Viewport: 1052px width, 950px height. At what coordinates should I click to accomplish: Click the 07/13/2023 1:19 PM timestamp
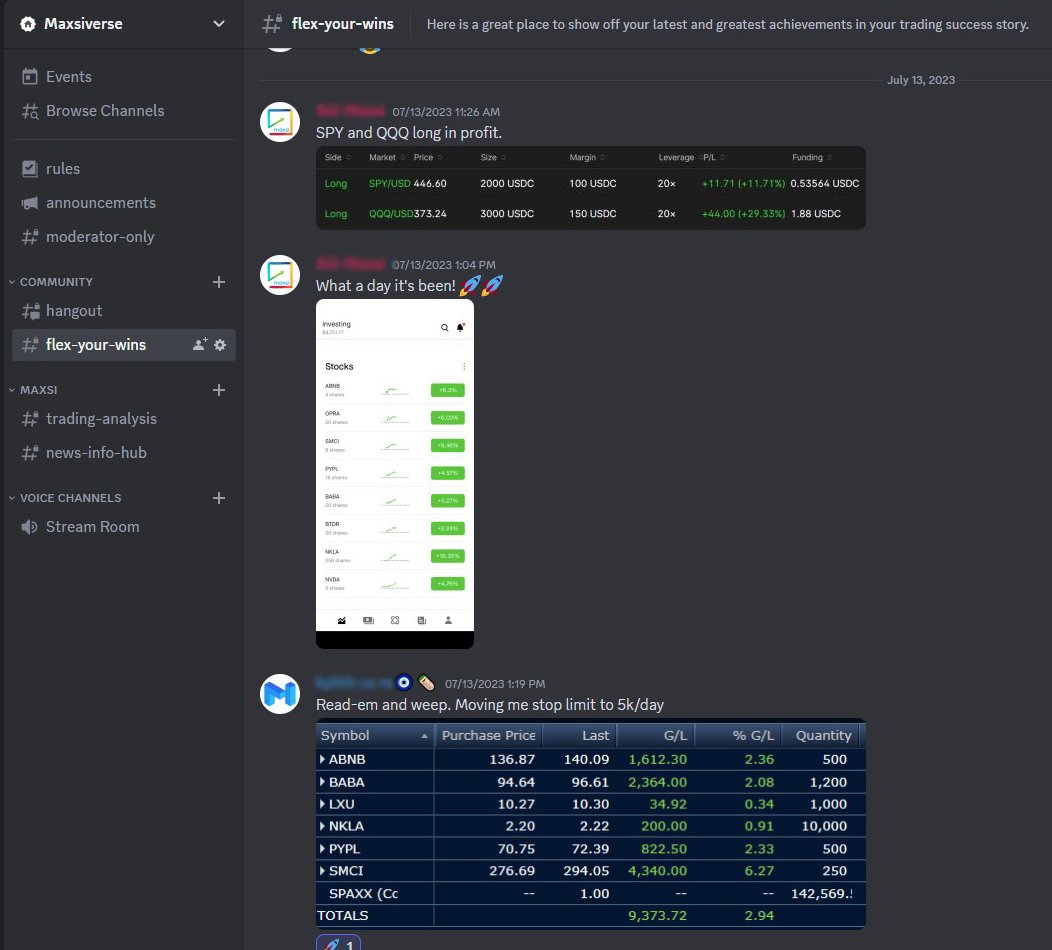(x=495, y=684)
